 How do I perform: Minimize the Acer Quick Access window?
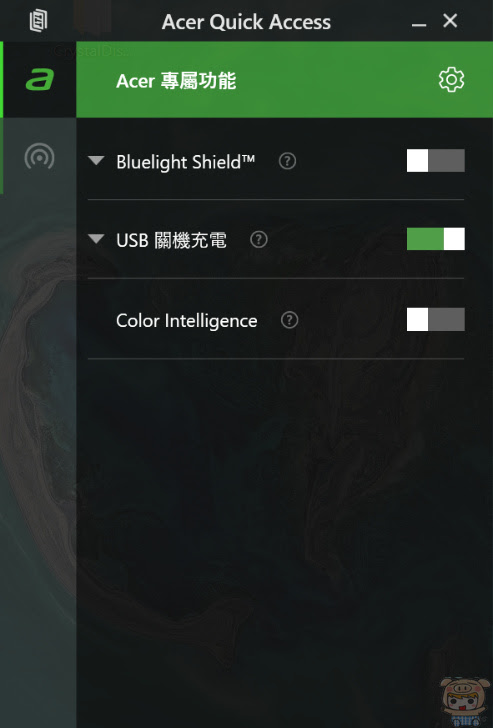pos(419,23)
